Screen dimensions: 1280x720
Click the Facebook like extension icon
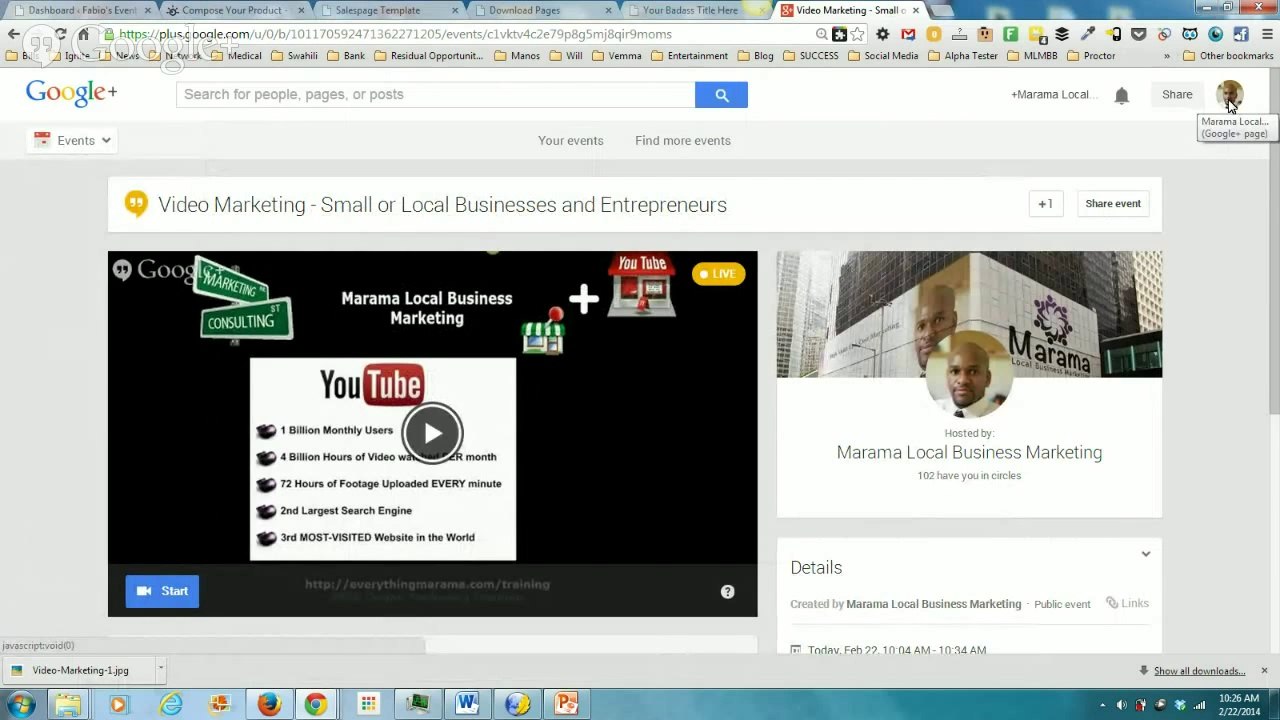(x=1241, y=34)
